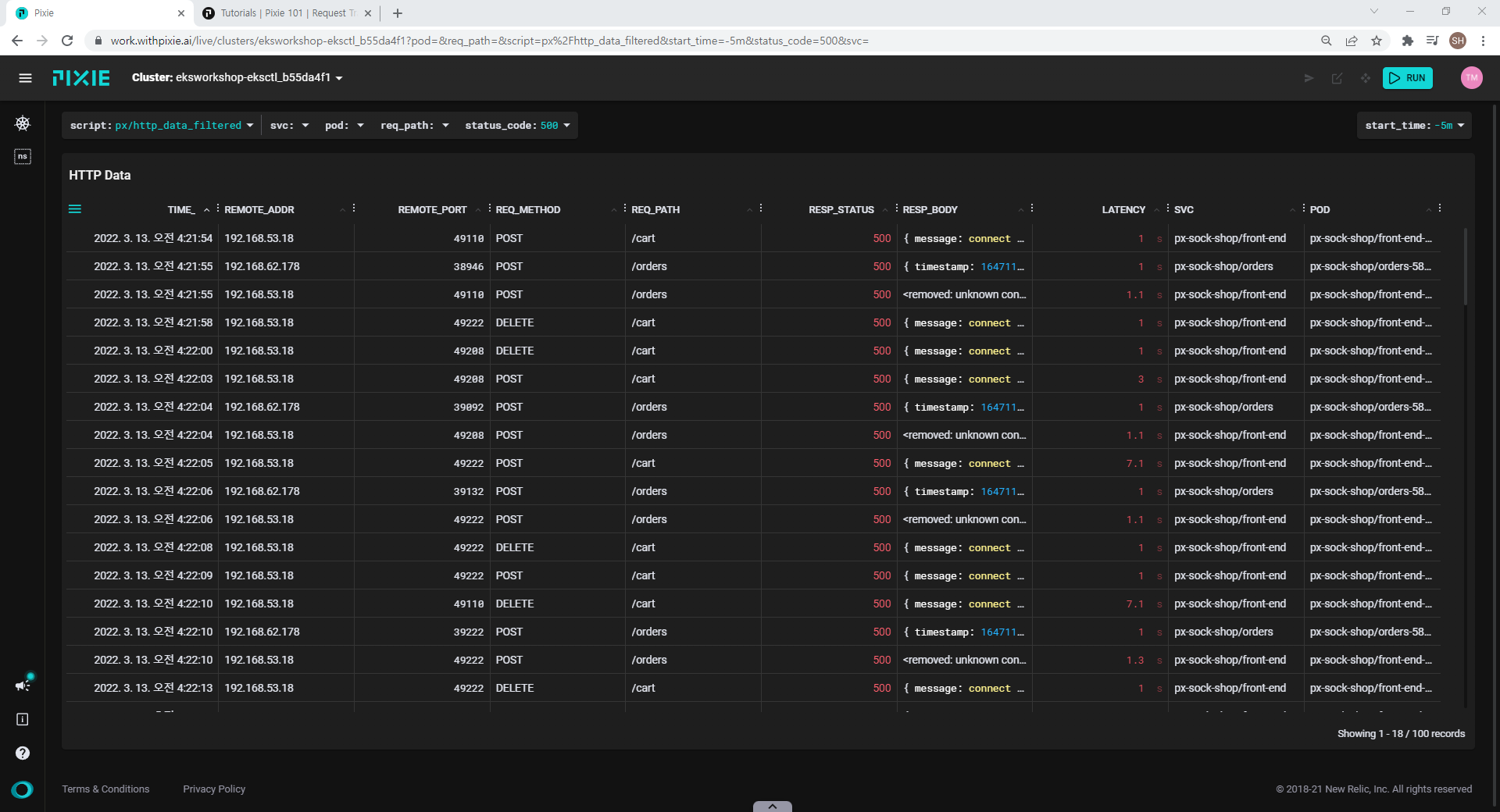Open the live chat bubble icon
The image size is (1500, 812).
click(x=23, y=789)
